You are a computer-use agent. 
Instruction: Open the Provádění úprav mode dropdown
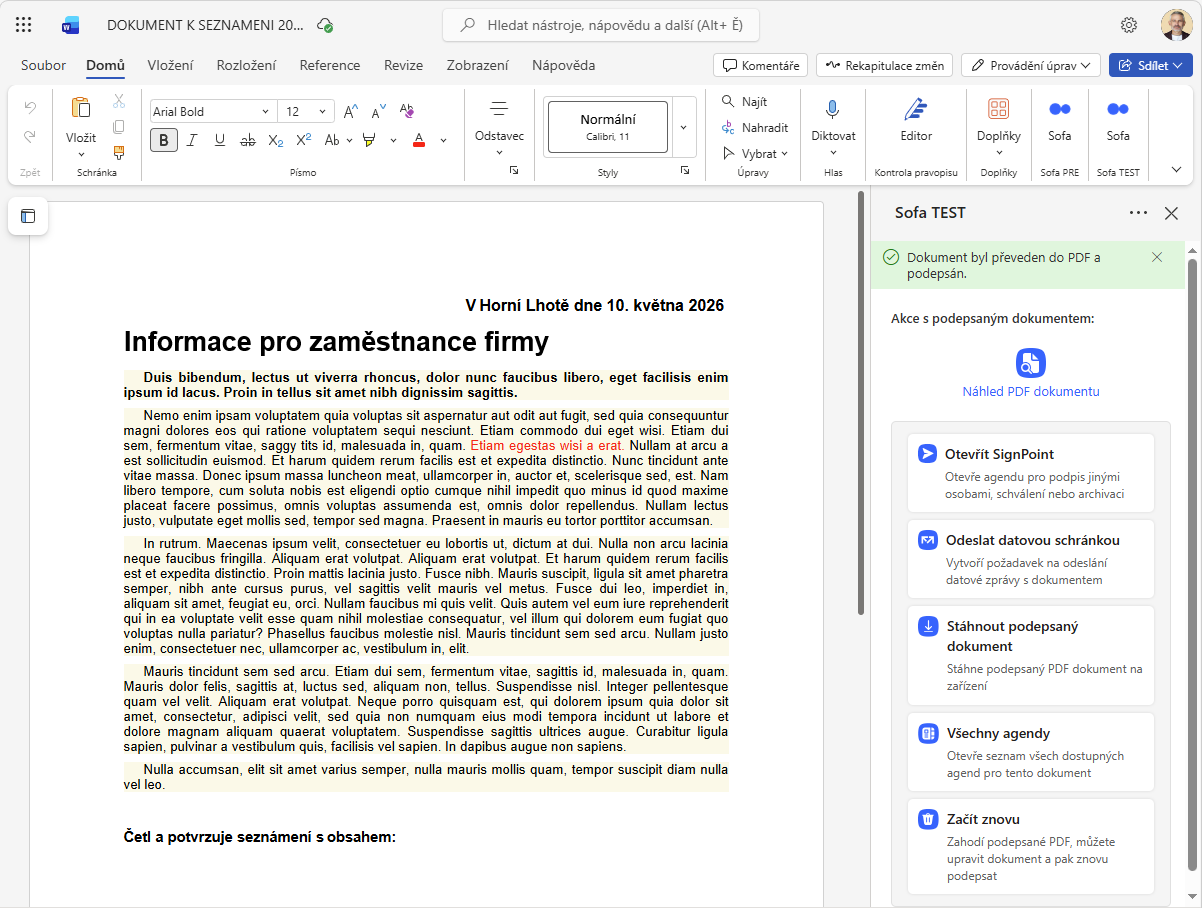tap(1031, 65)
